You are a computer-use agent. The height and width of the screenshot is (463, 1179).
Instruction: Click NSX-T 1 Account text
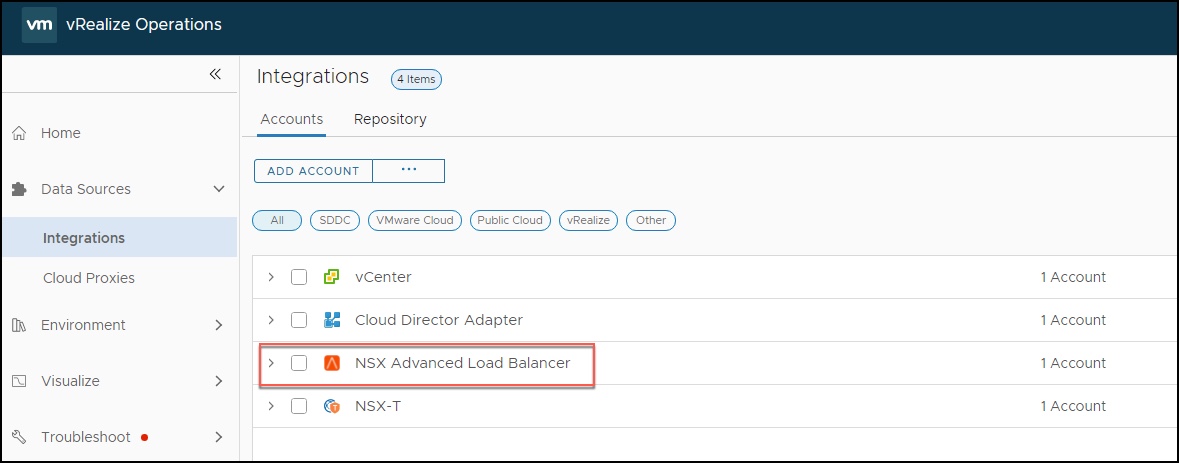1073,406
